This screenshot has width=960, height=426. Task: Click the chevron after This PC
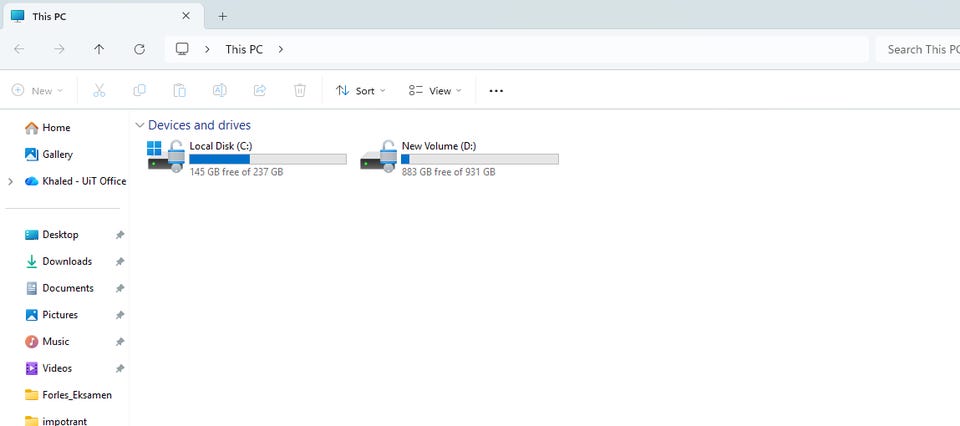coord(280,49)
